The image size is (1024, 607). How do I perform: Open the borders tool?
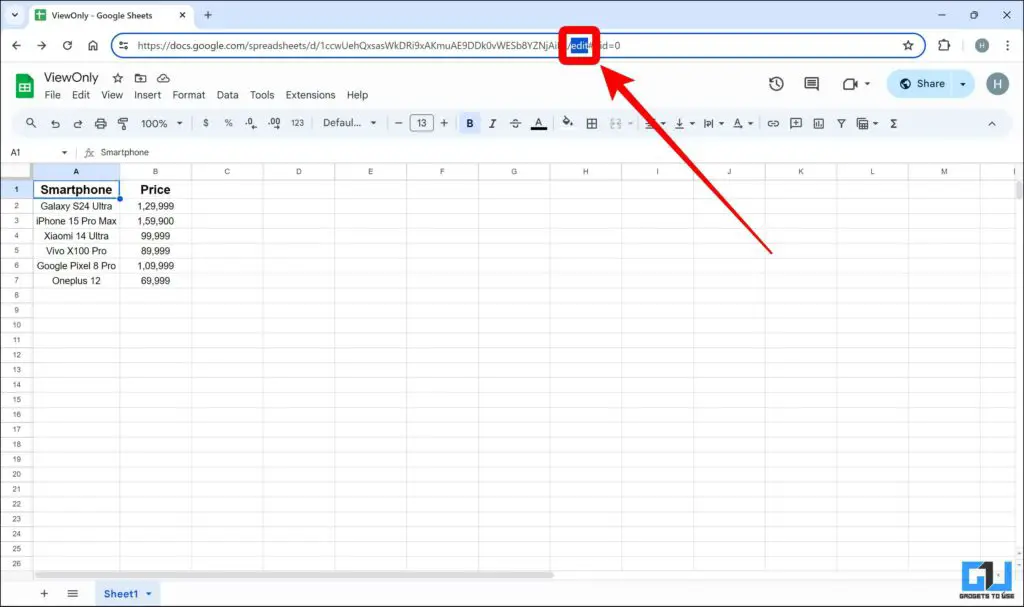pos(592,123)
